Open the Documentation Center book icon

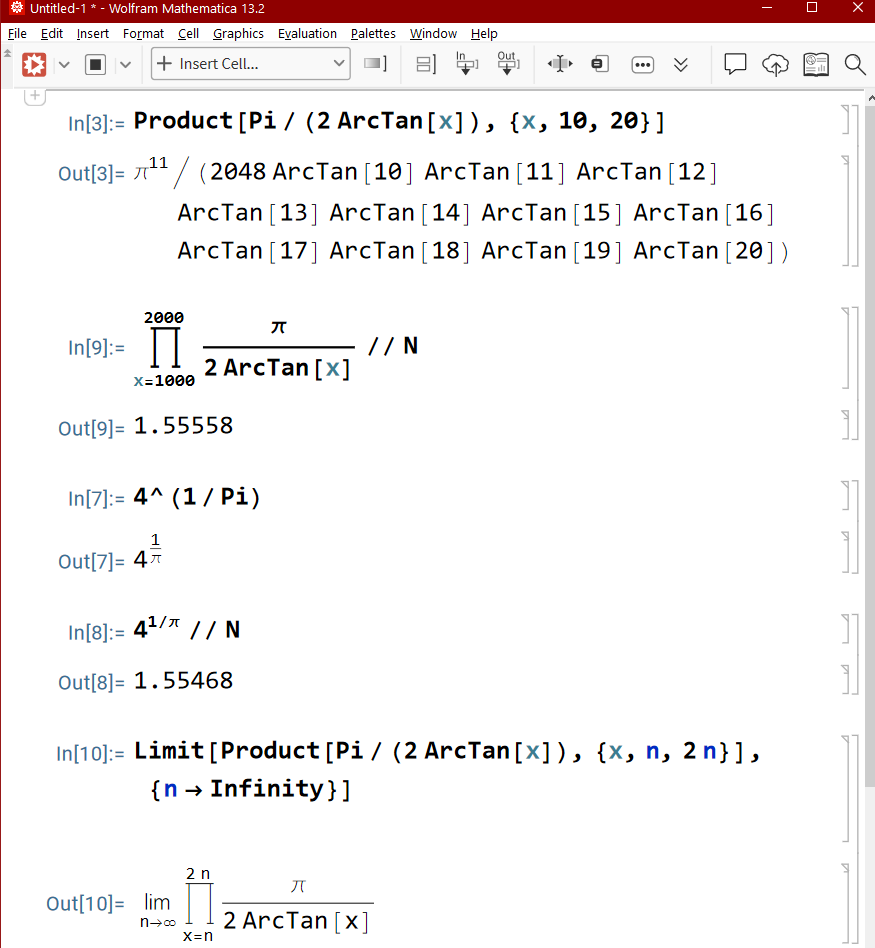tap(816, 64)
